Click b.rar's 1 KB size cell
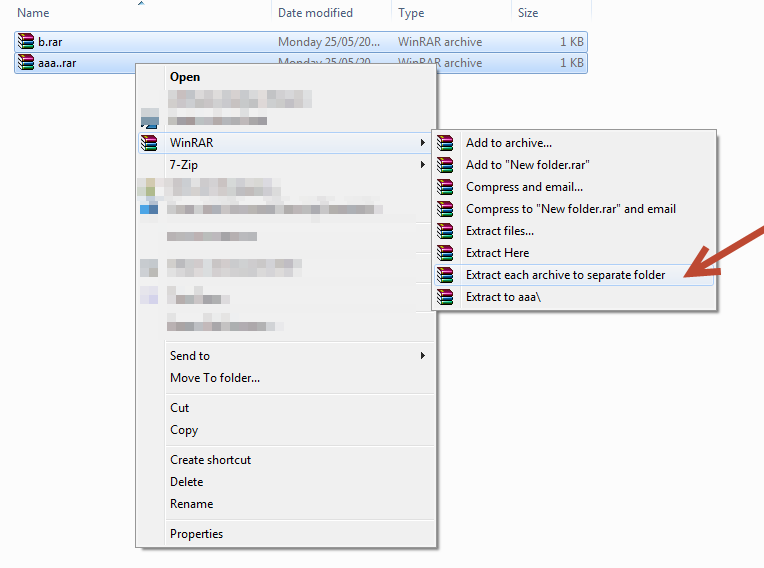Screen dimensions: 764x568 tap(572, 42)
